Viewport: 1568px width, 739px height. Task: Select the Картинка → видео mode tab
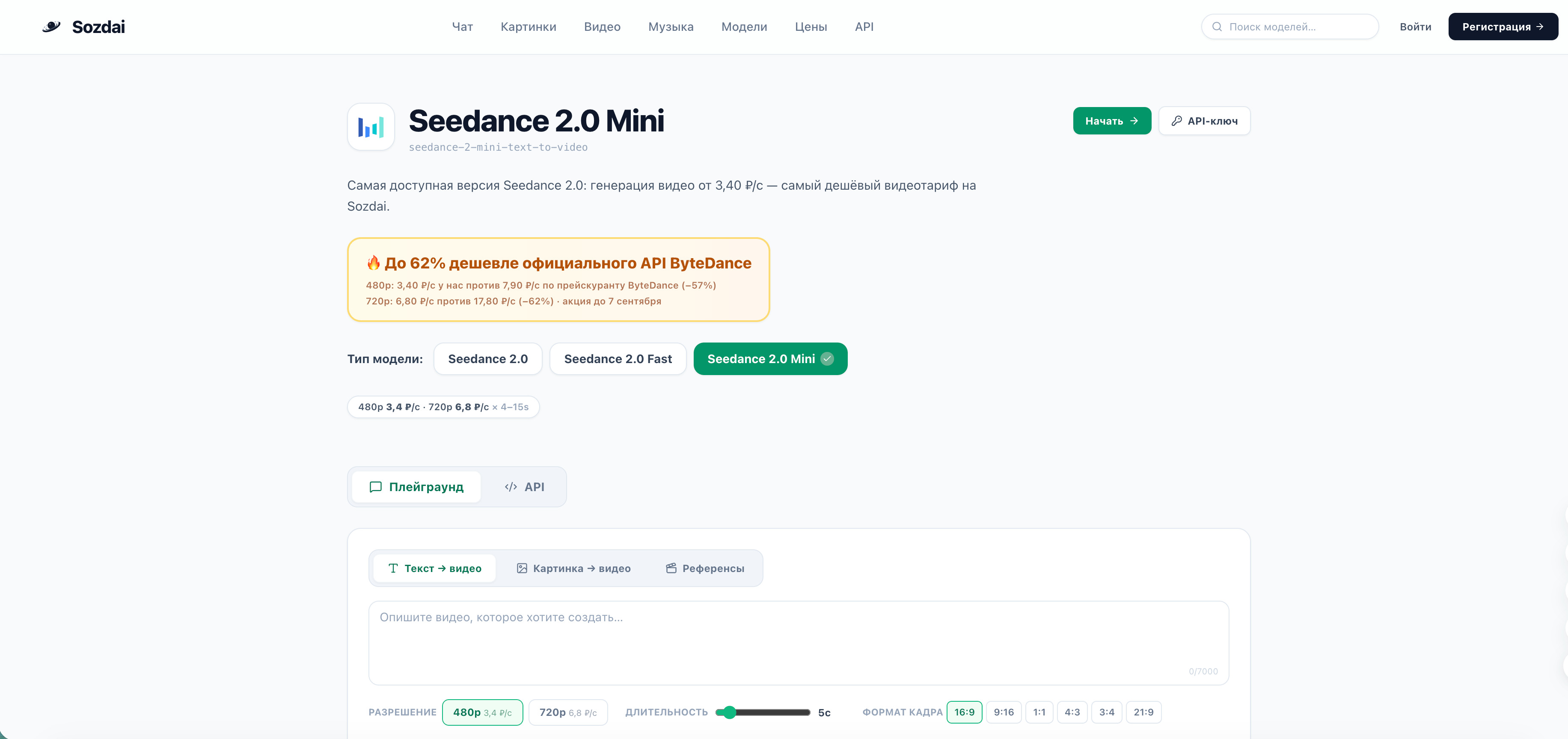(573, 569)
